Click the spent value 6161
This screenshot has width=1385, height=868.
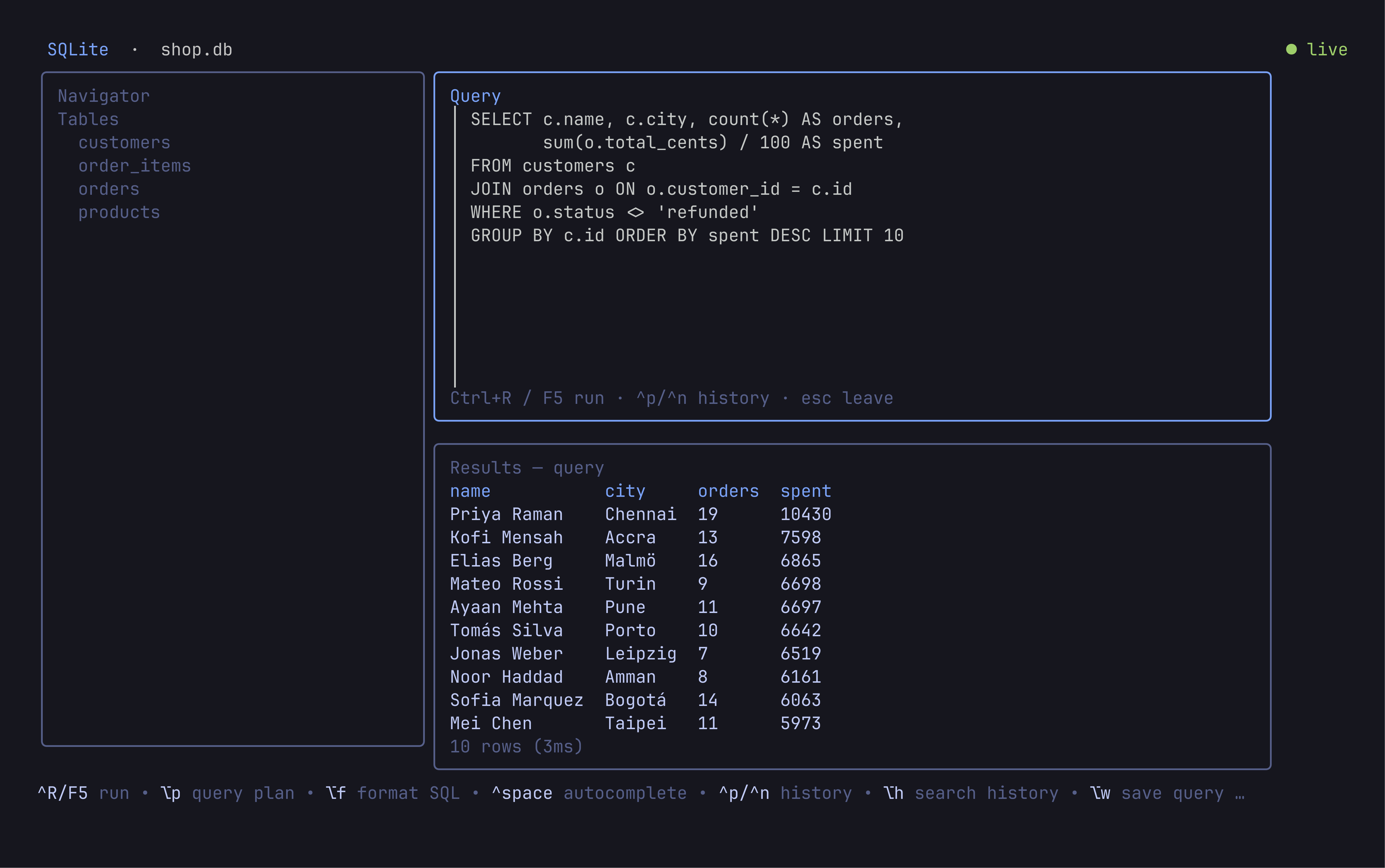click(801, 678)
